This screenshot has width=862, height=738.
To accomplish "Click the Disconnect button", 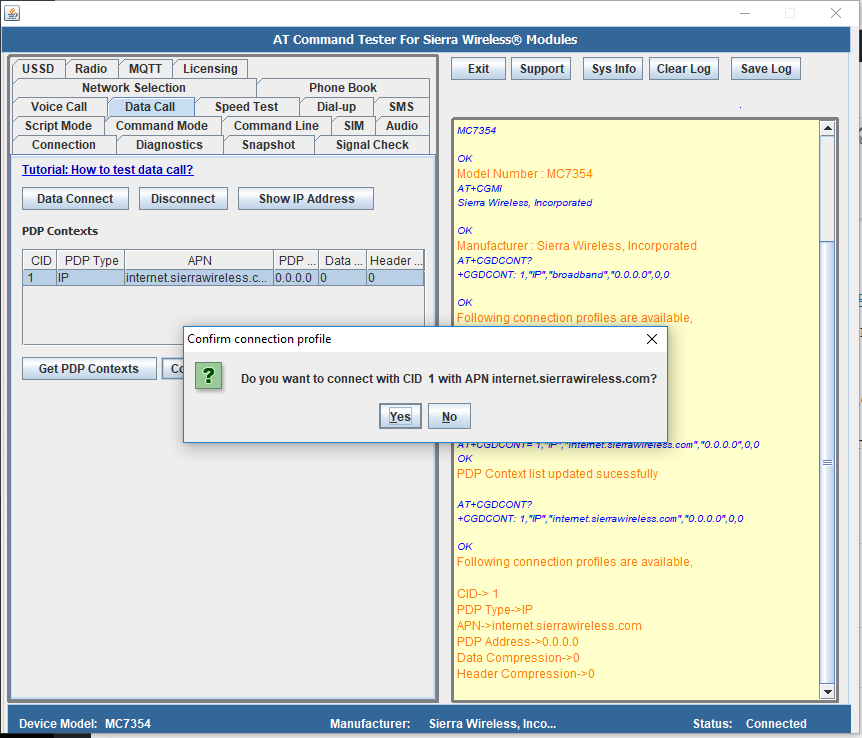I will [183, 199].
